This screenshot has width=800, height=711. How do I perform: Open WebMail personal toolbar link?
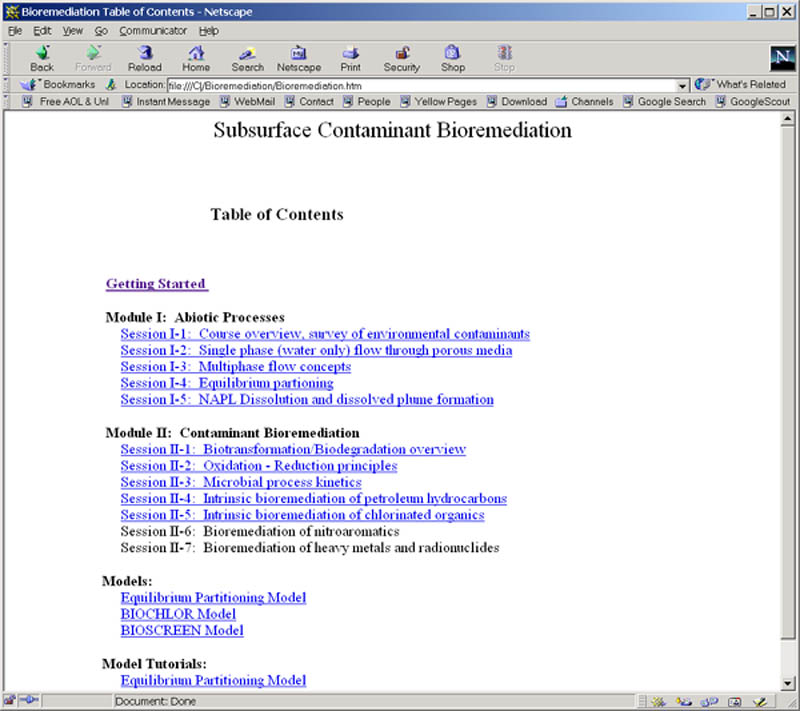247,101
